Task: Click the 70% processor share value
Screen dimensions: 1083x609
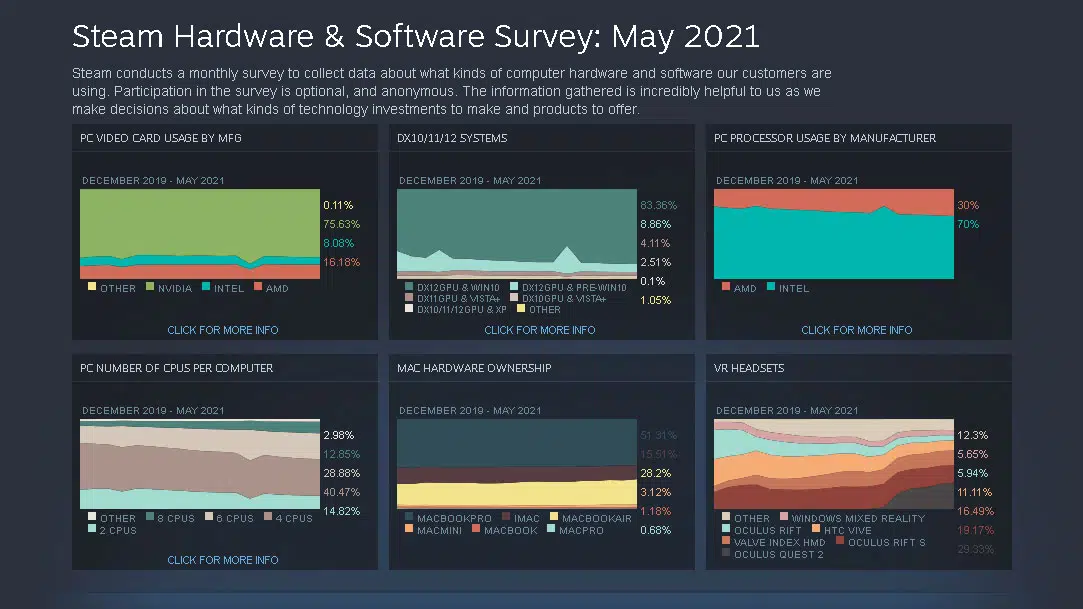Action: [x=968, y=224]
